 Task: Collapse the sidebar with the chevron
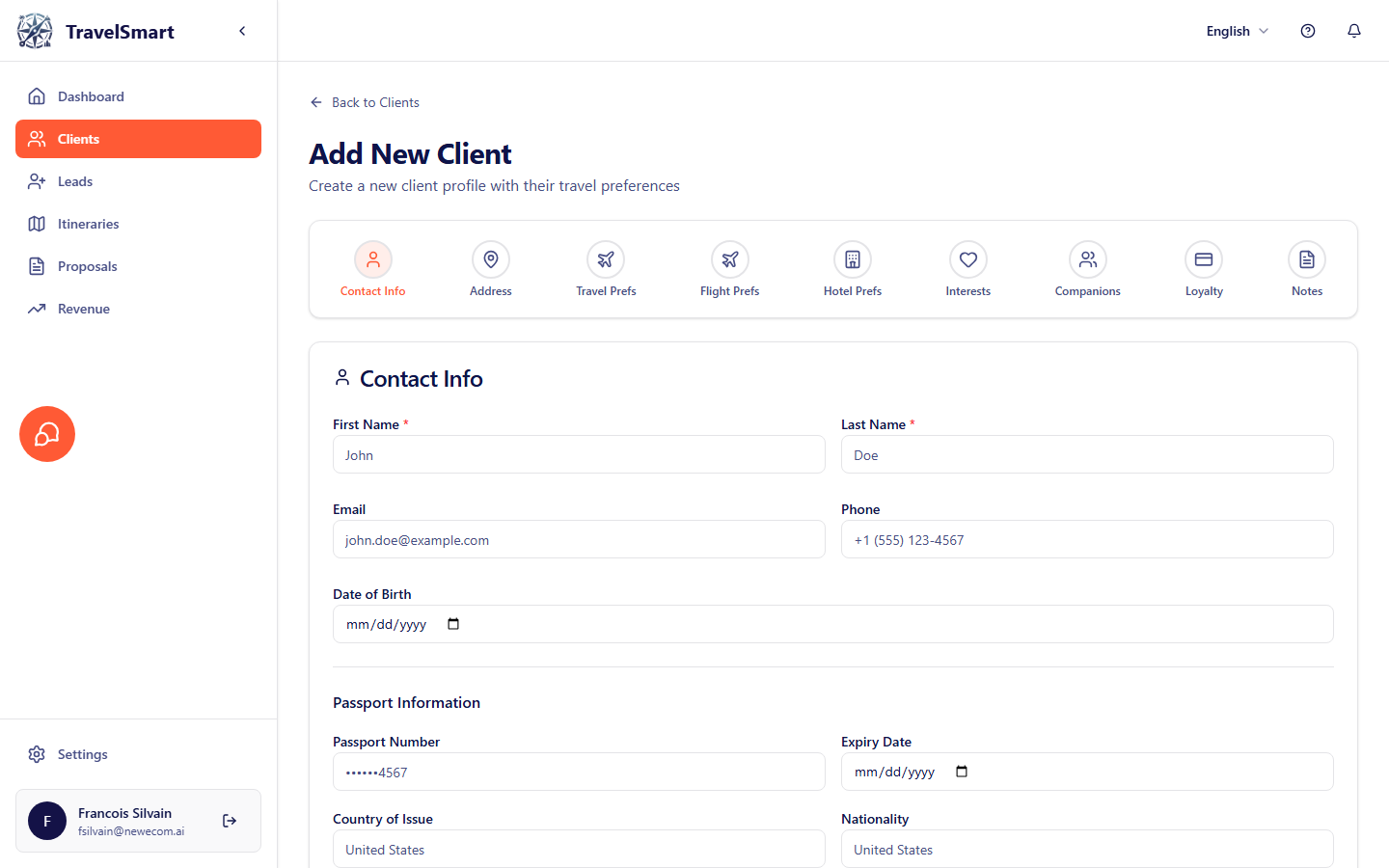coord(242,30)
